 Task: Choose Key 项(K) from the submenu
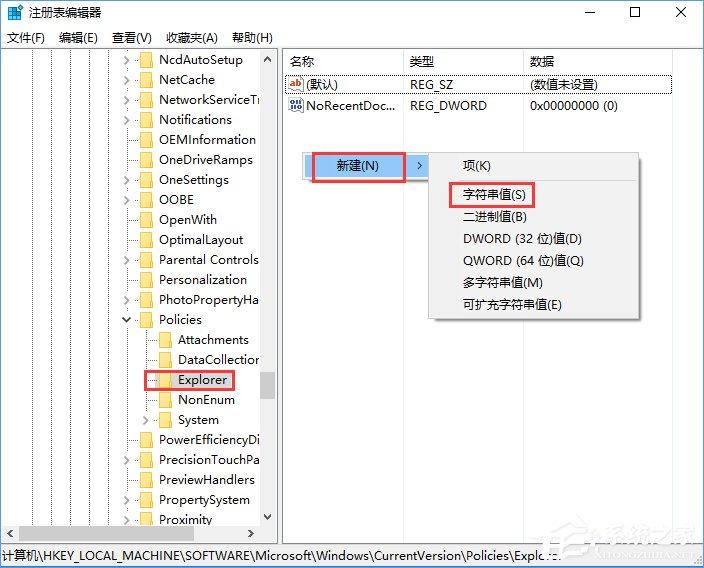point(477,166)
